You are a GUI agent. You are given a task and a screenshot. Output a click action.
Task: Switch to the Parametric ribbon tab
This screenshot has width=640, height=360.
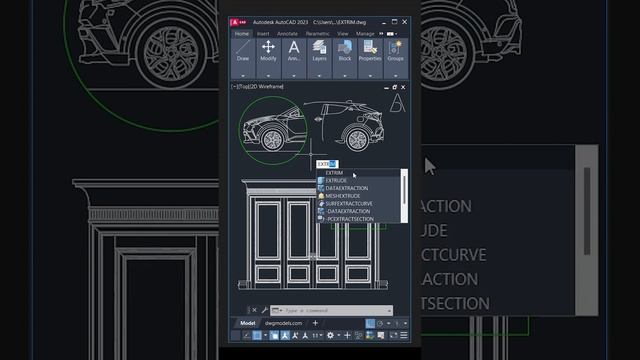coord(317,33)
